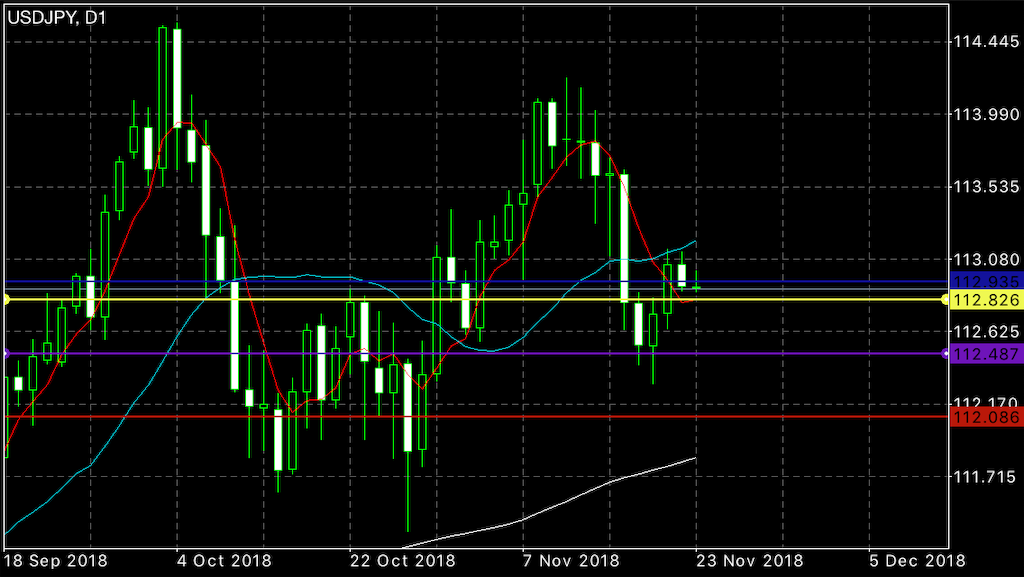Click the 113.990 price scale value
Image resolution: width=1024 pixels, height=577 pixels.
[986, 115]
